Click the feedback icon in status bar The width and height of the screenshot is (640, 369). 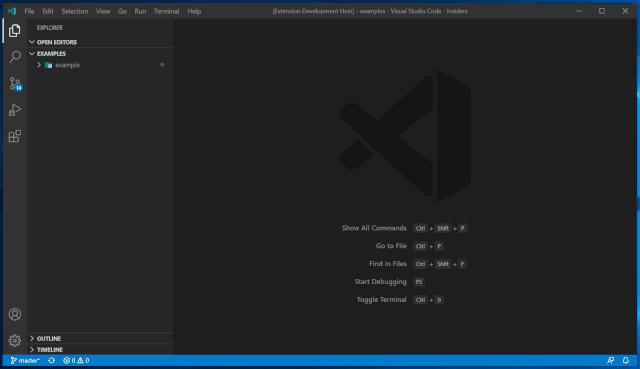click(611, 360)
